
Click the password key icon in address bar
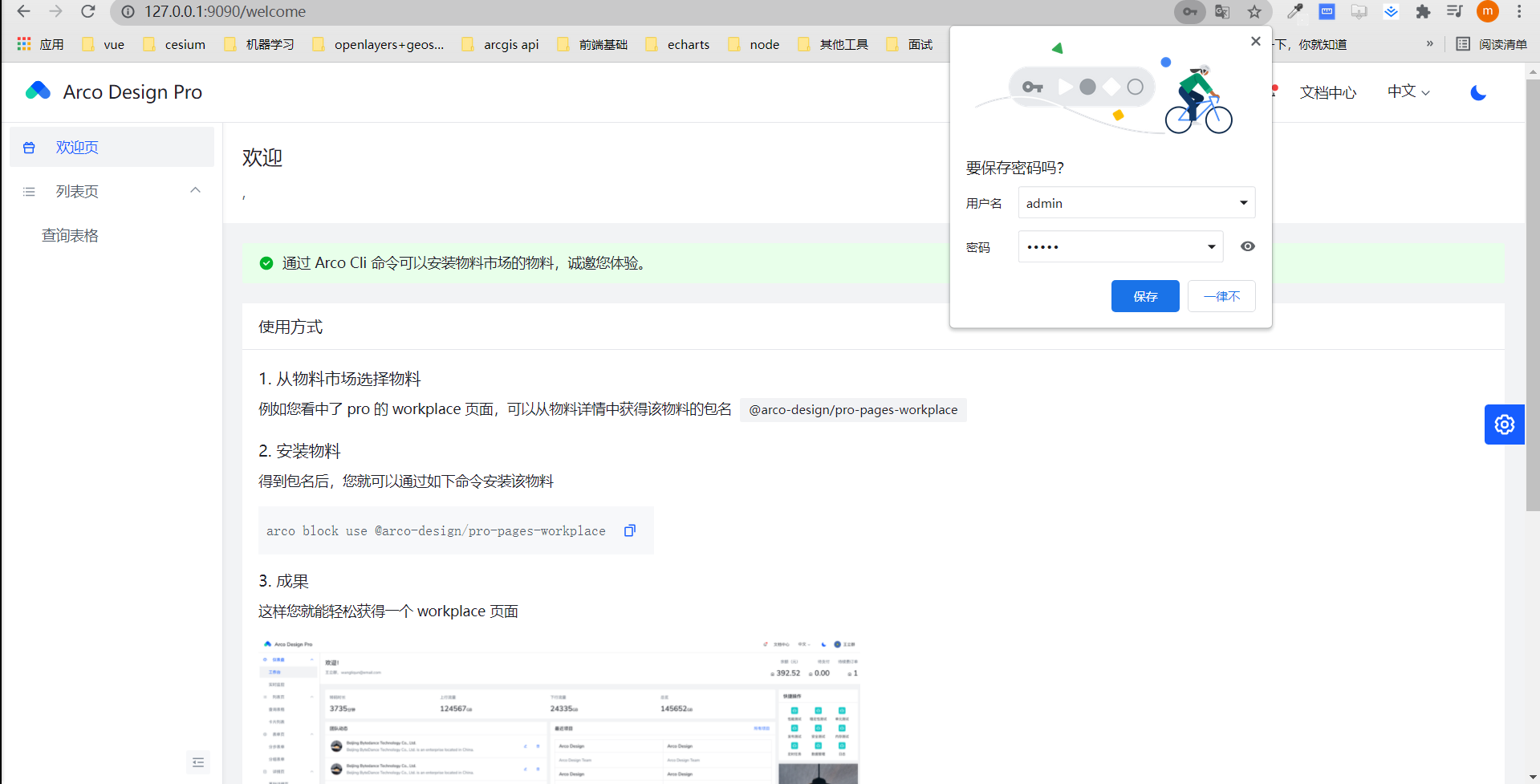pyautogui.click(x=1189, y=12)
